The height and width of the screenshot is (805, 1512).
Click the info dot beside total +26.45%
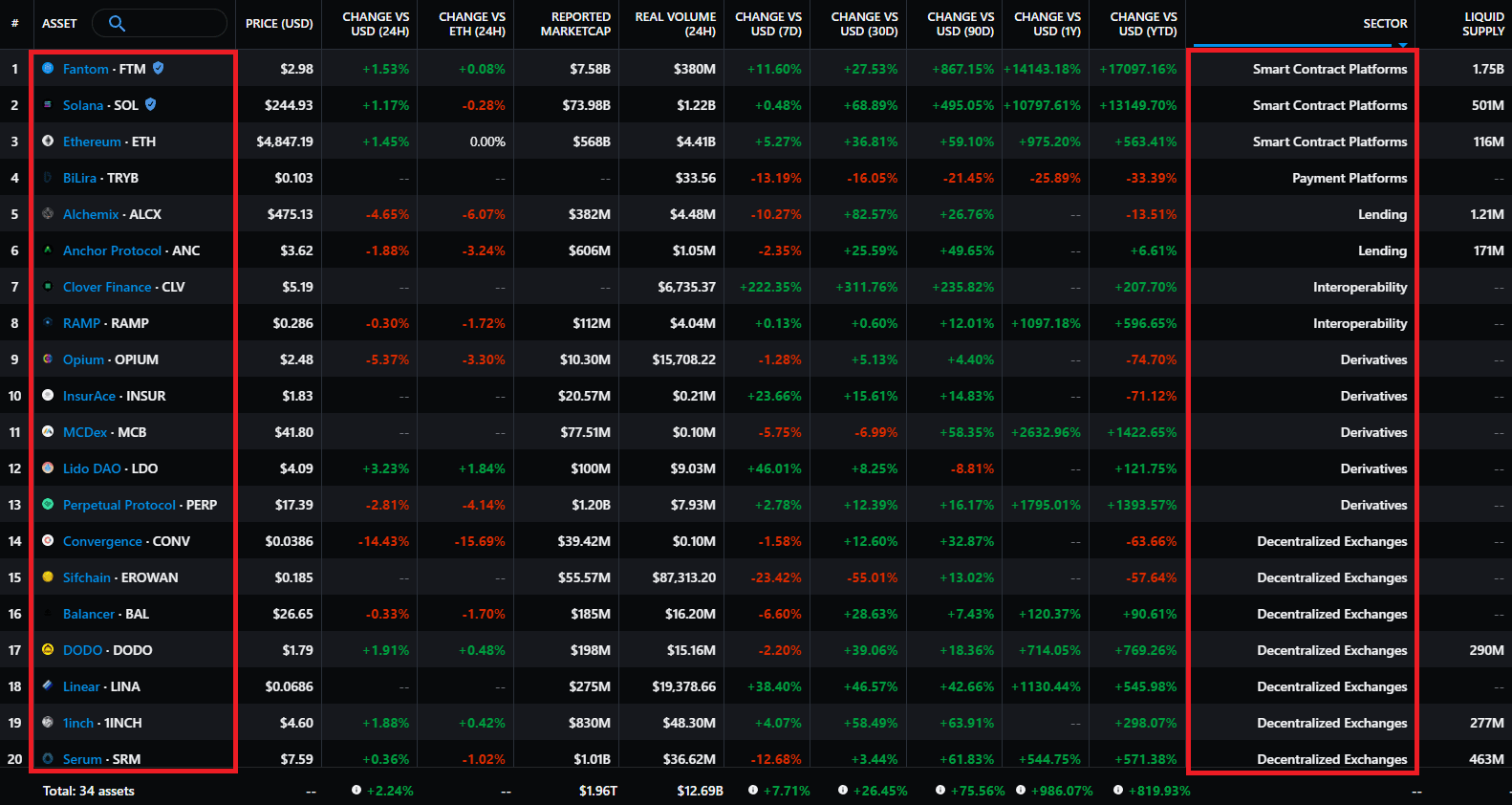(843, 791)
